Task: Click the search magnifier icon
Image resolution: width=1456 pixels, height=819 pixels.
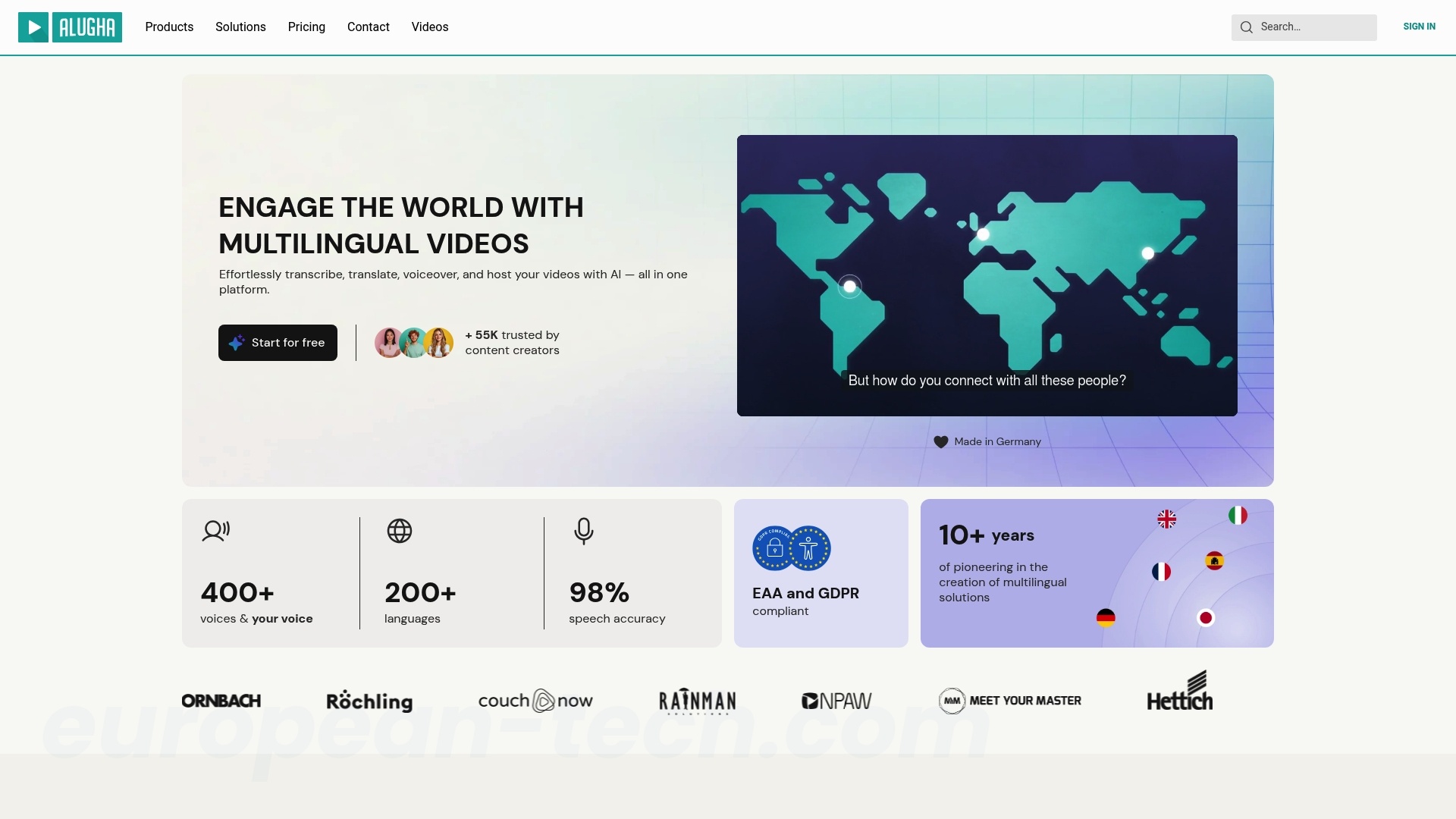Action: point(1246,27)
